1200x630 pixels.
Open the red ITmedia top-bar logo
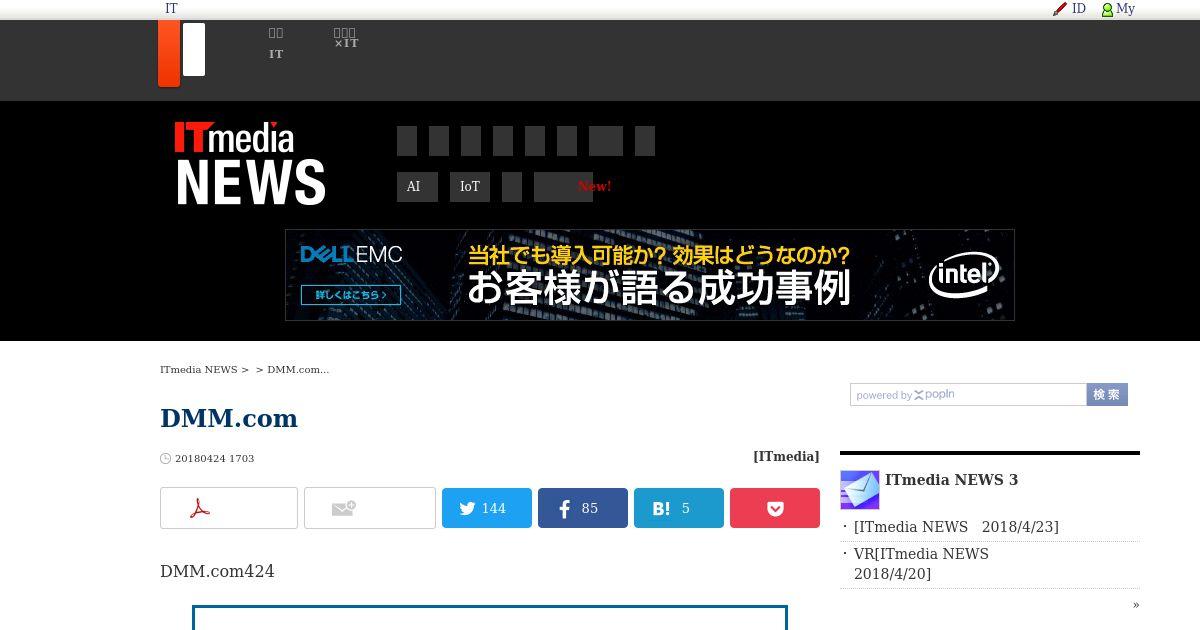tap(169, 53)
